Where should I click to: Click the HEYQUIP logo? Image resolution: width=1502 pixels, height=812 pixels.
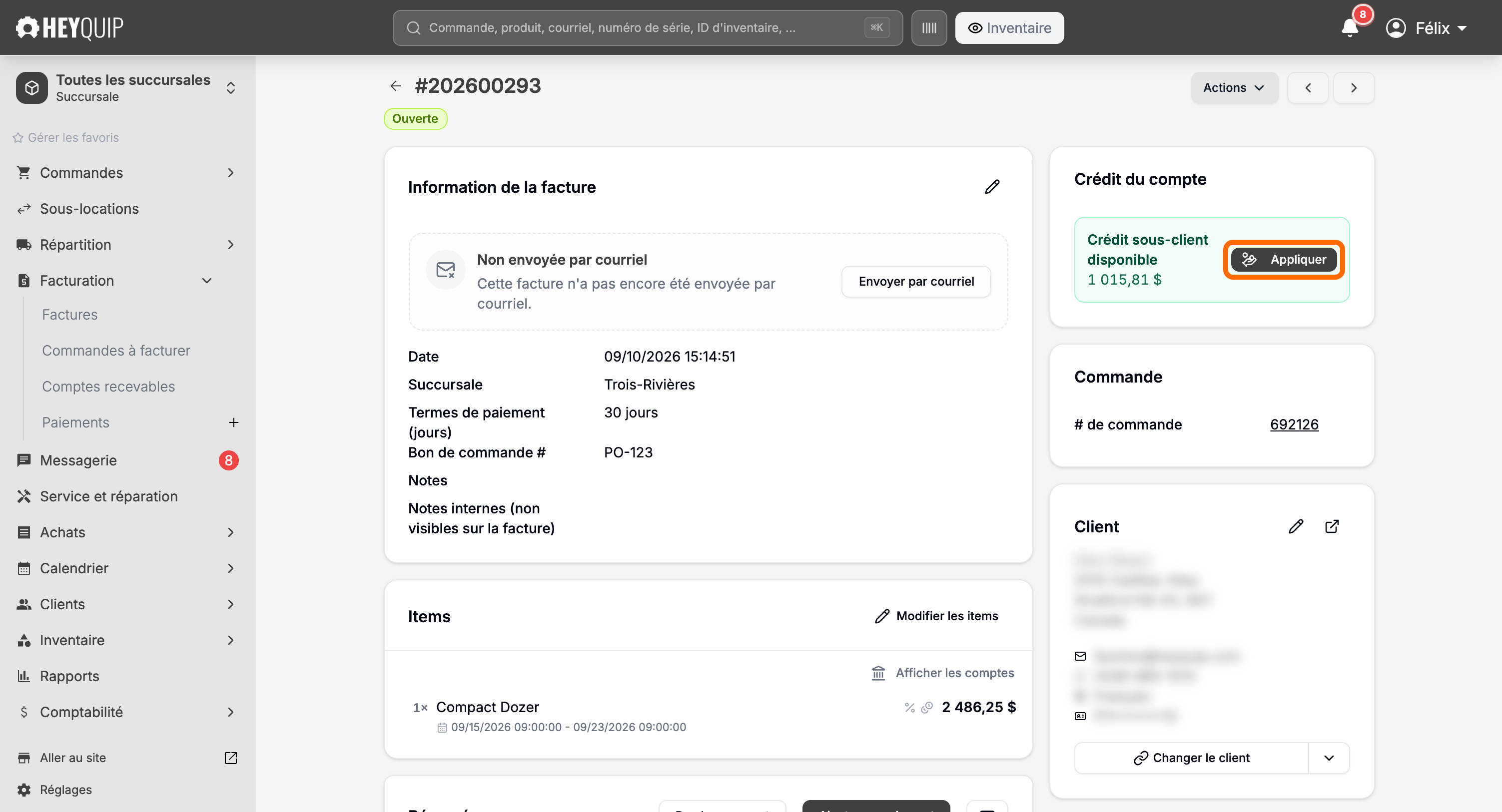69,27
